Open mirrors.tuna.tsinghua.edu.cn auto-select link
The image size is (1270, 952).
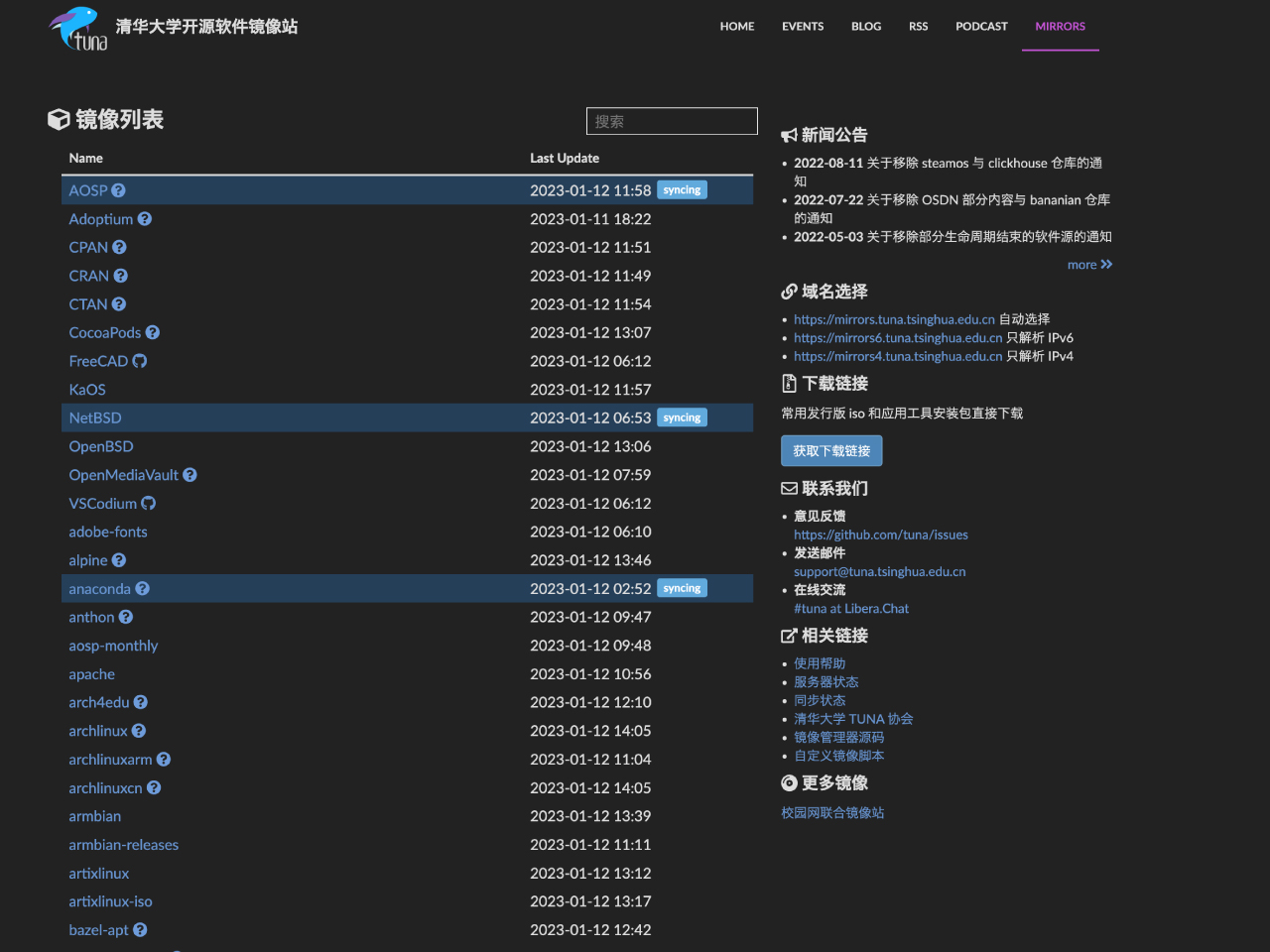(894, 319)
